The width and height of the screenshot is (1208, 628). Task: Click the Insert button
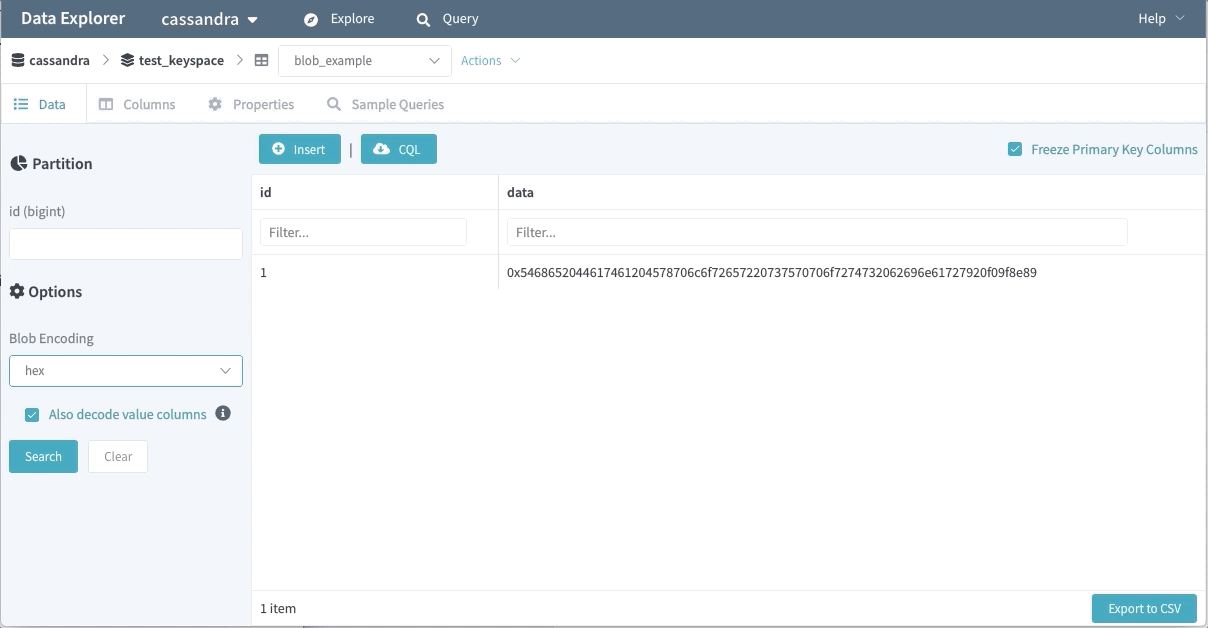tap(299, 149)
